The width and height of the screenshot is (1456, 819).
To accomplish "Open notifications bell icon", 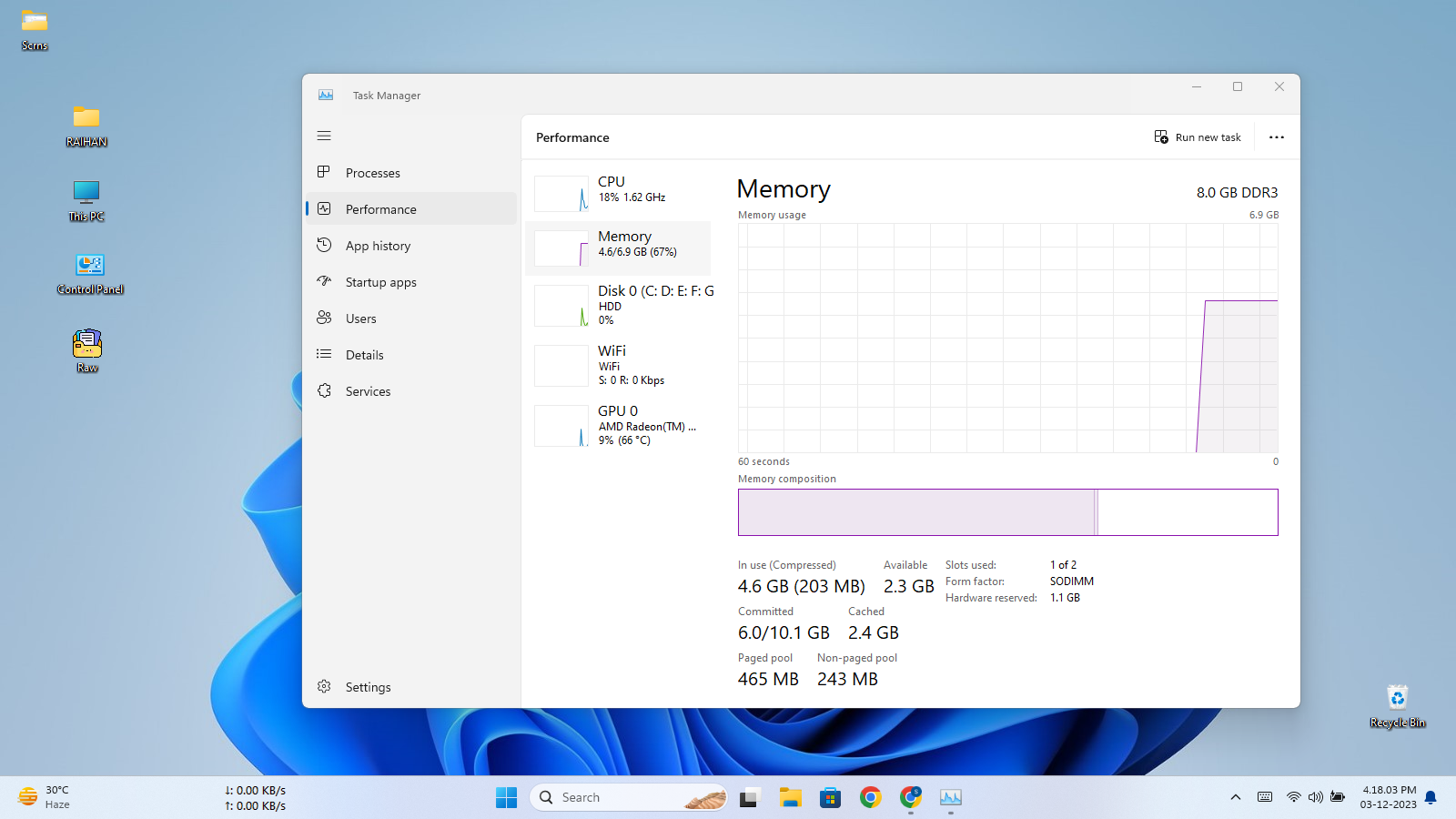I will [1431, 797].
